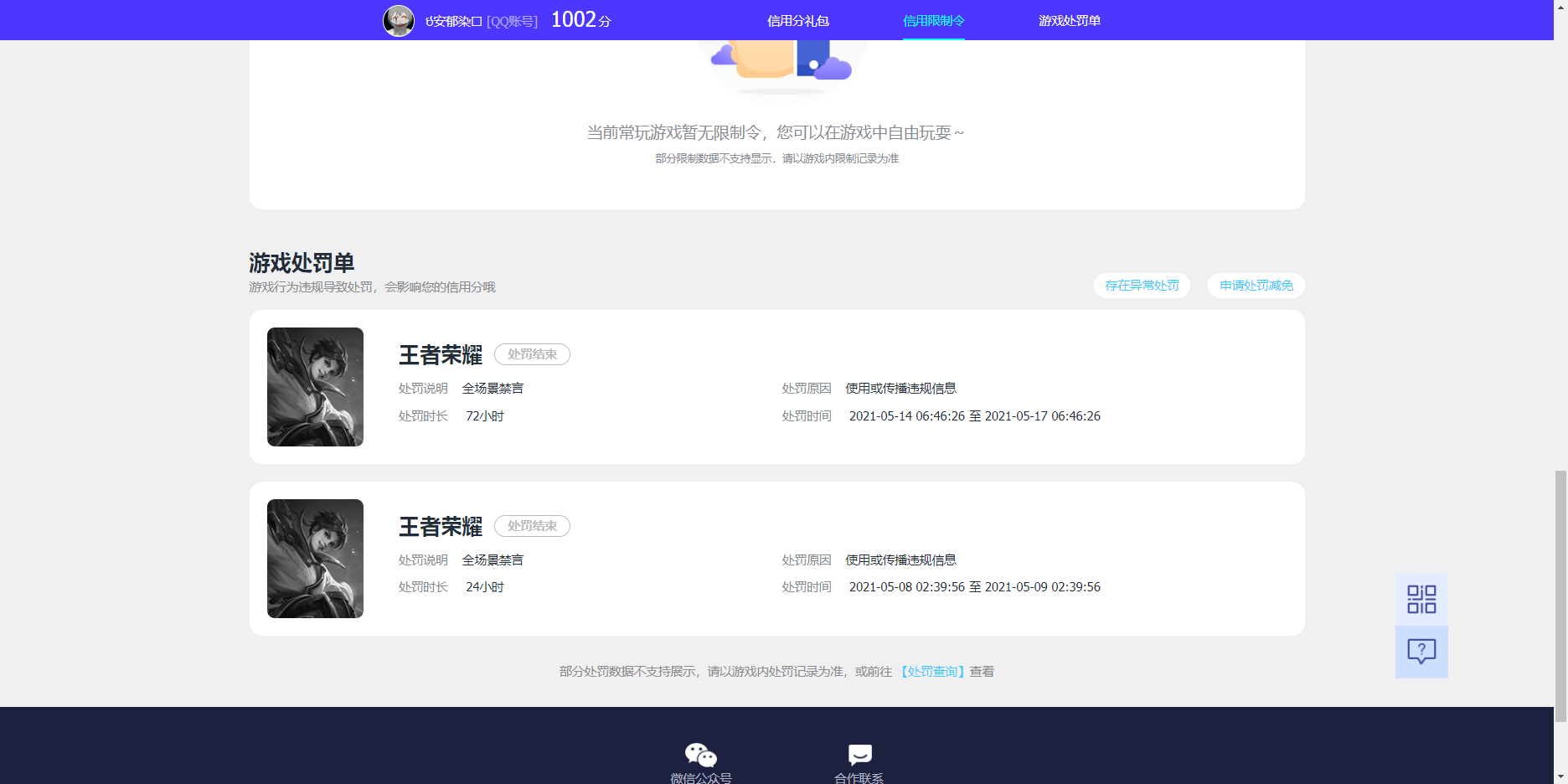Click 使用或传播违规信息 in the 72小时 record

click(901, 389)
